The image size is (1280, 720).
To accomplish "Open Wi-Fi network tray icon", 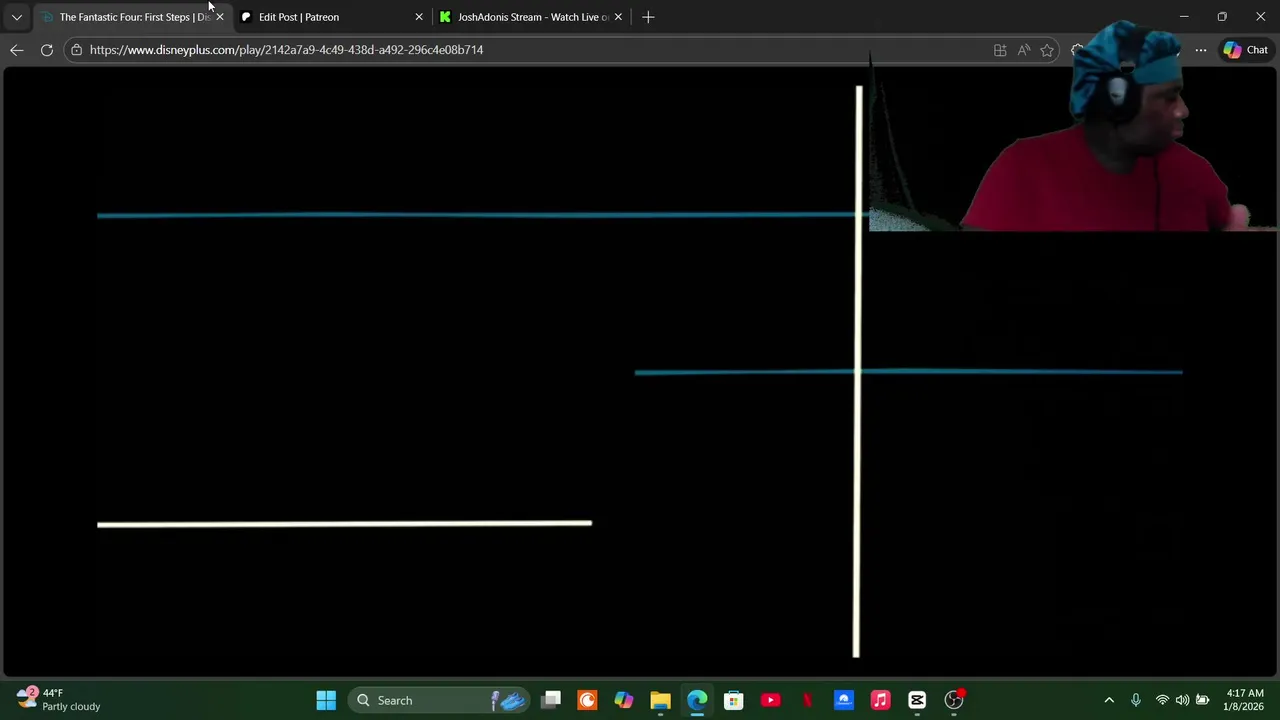I will tap(1162, 700).
